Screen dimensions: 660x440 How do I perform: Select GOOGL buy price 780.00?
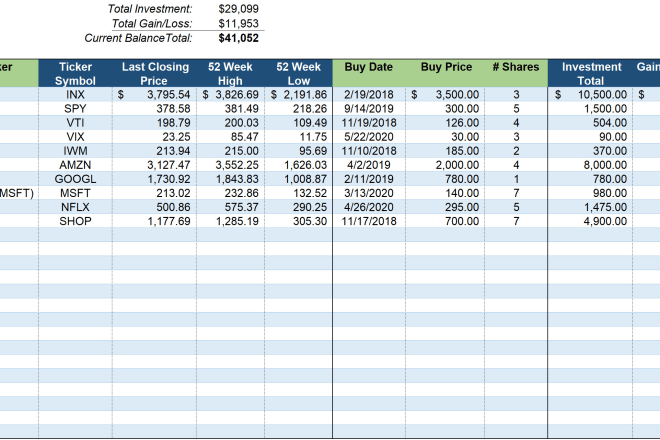pyautogui.click(x=445, y=179)
